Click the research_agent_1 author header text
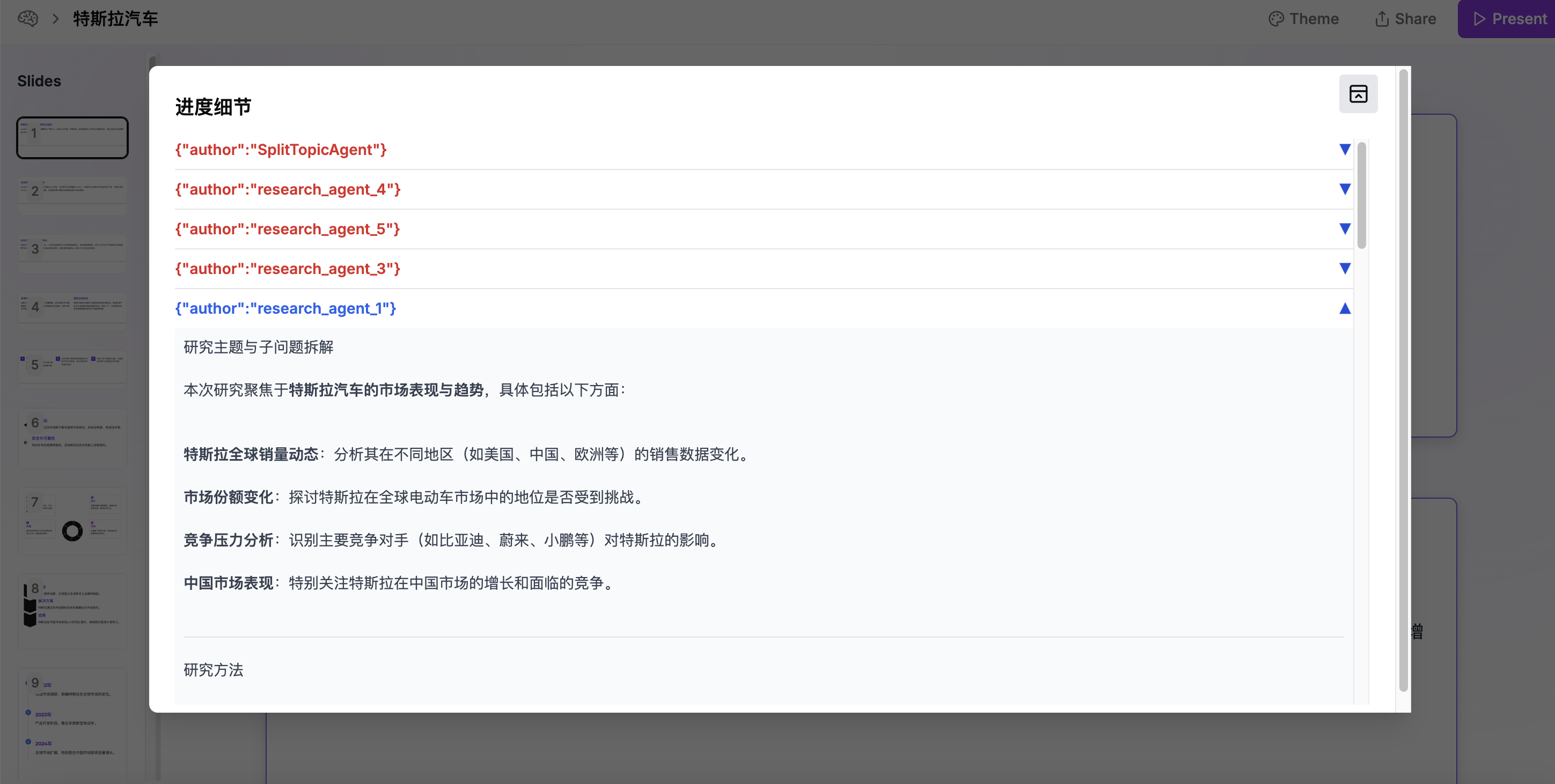 (x=285, y=308)
